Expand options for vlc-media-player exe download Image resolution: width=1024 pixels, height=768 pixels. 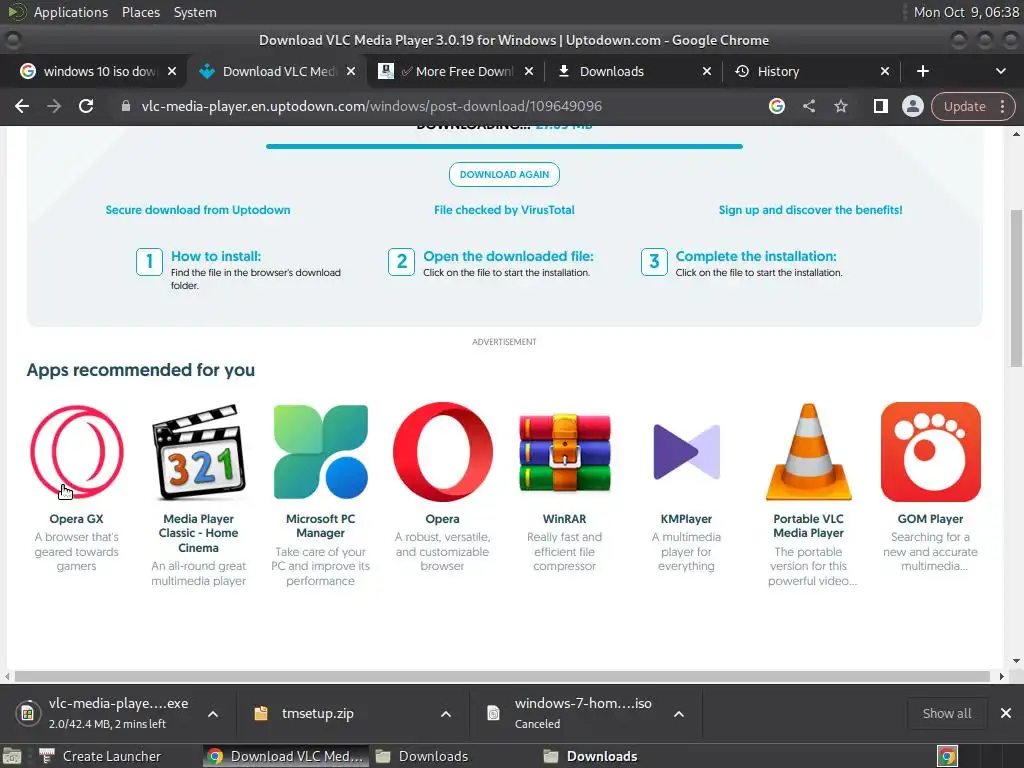[213, 714]
